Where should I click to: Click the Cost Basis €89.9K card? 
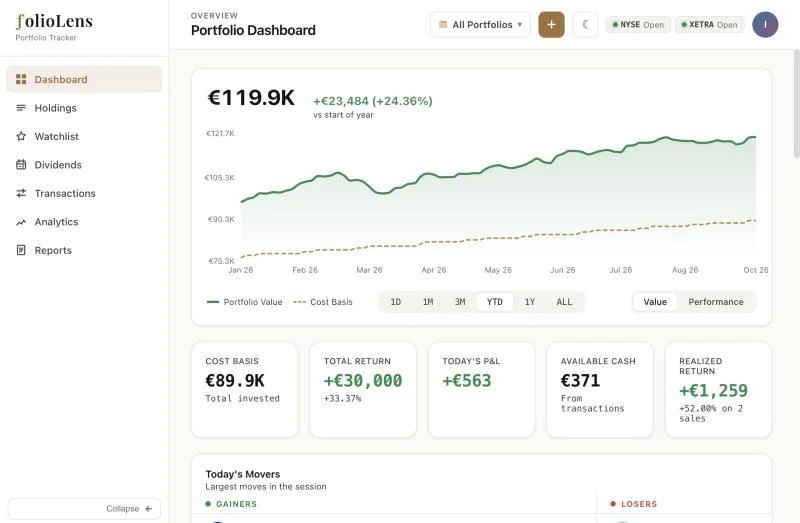pos(244,389)
